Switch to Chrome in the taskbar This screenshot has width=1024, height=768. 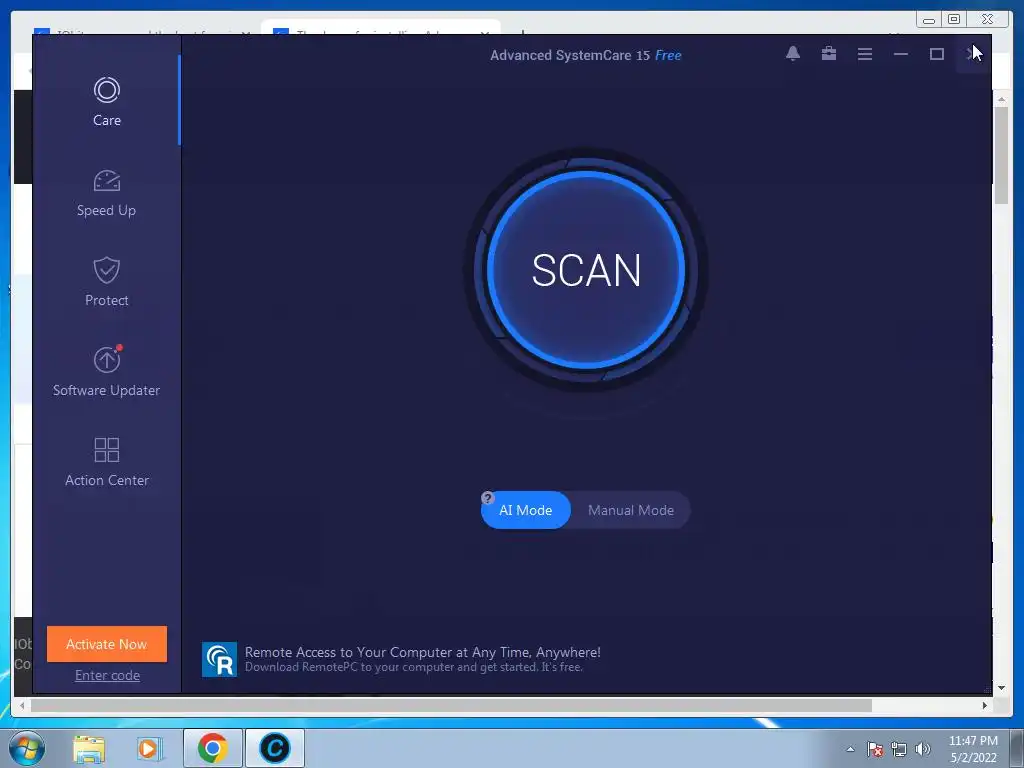tap(213, 748)
